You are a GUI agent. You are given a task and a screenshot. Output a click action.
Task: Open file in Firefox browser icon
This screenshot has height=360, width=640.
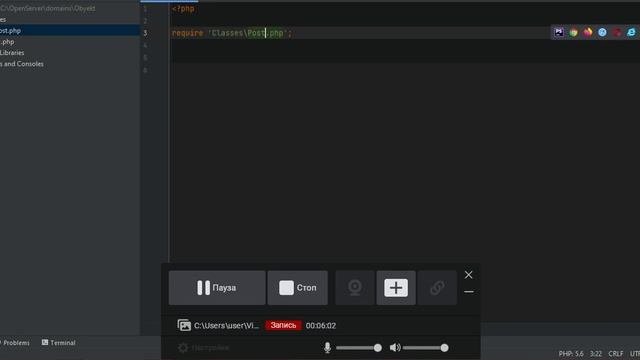pos(588,32)
